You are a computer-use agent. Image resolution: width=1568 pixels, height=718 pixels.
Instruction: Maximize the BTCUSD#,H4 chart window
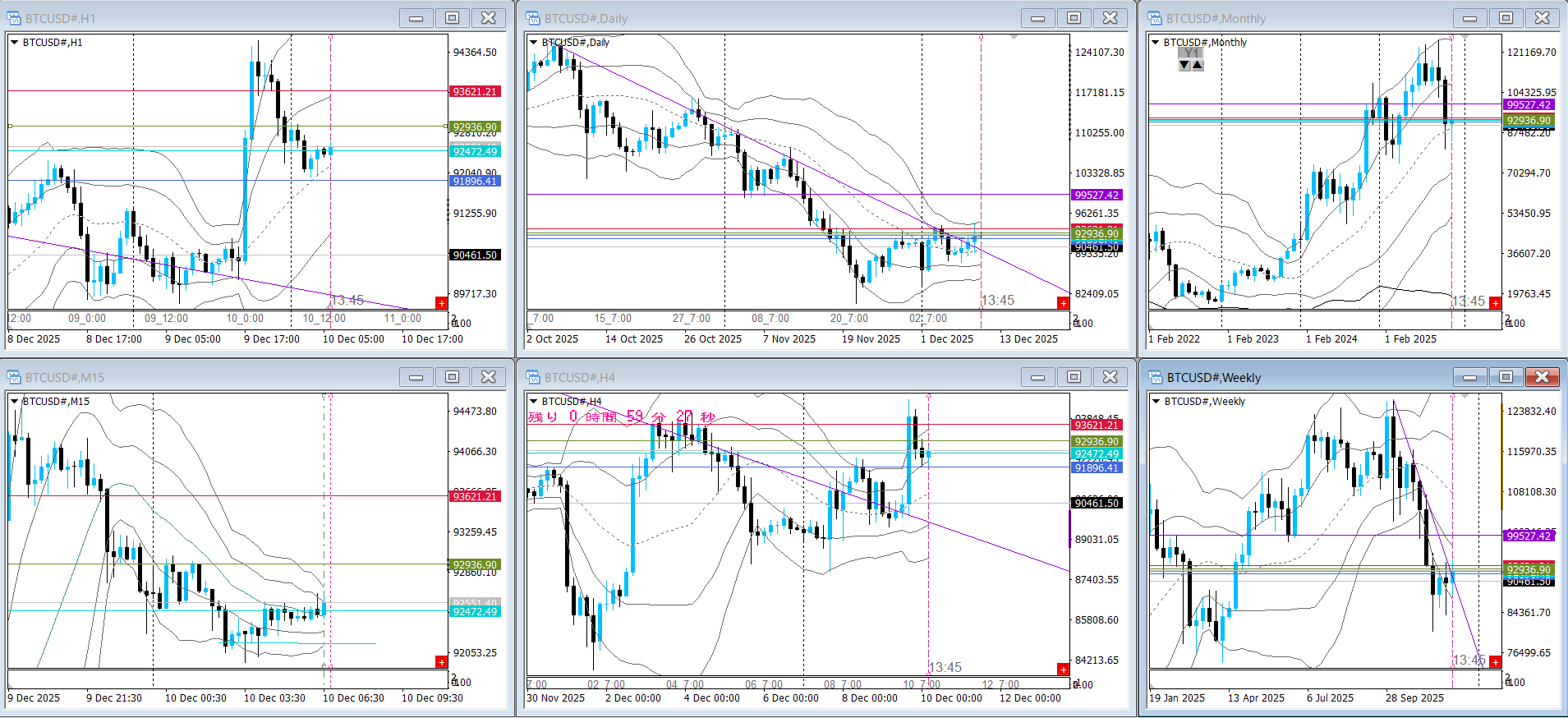(x=1074, y=377)
